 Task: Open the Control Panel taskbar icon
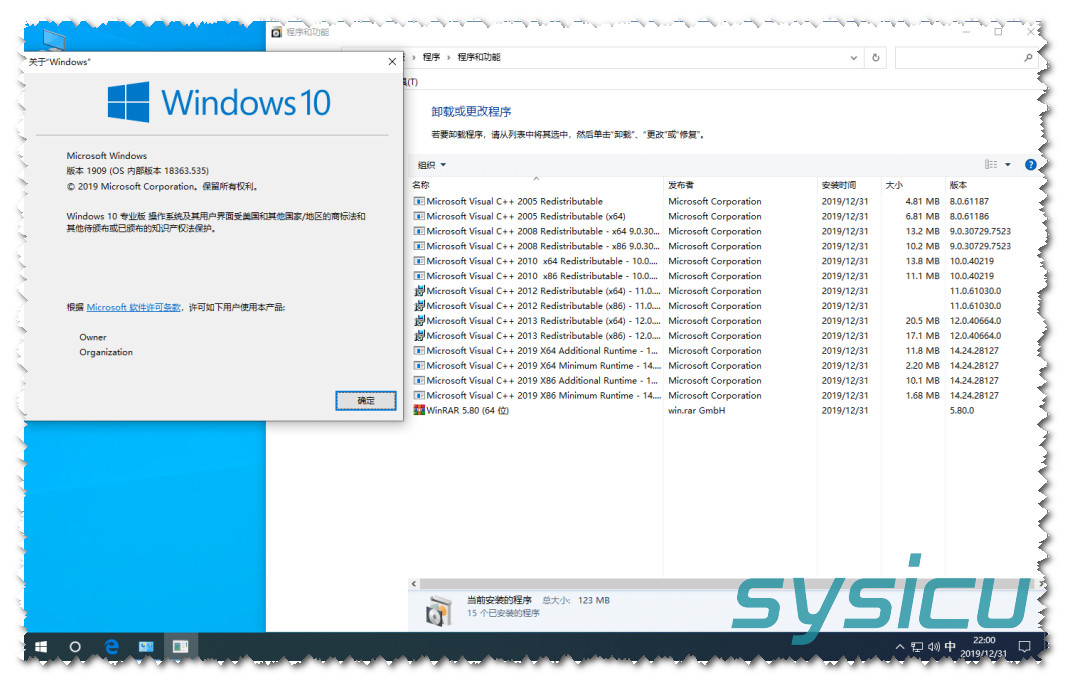146,647
